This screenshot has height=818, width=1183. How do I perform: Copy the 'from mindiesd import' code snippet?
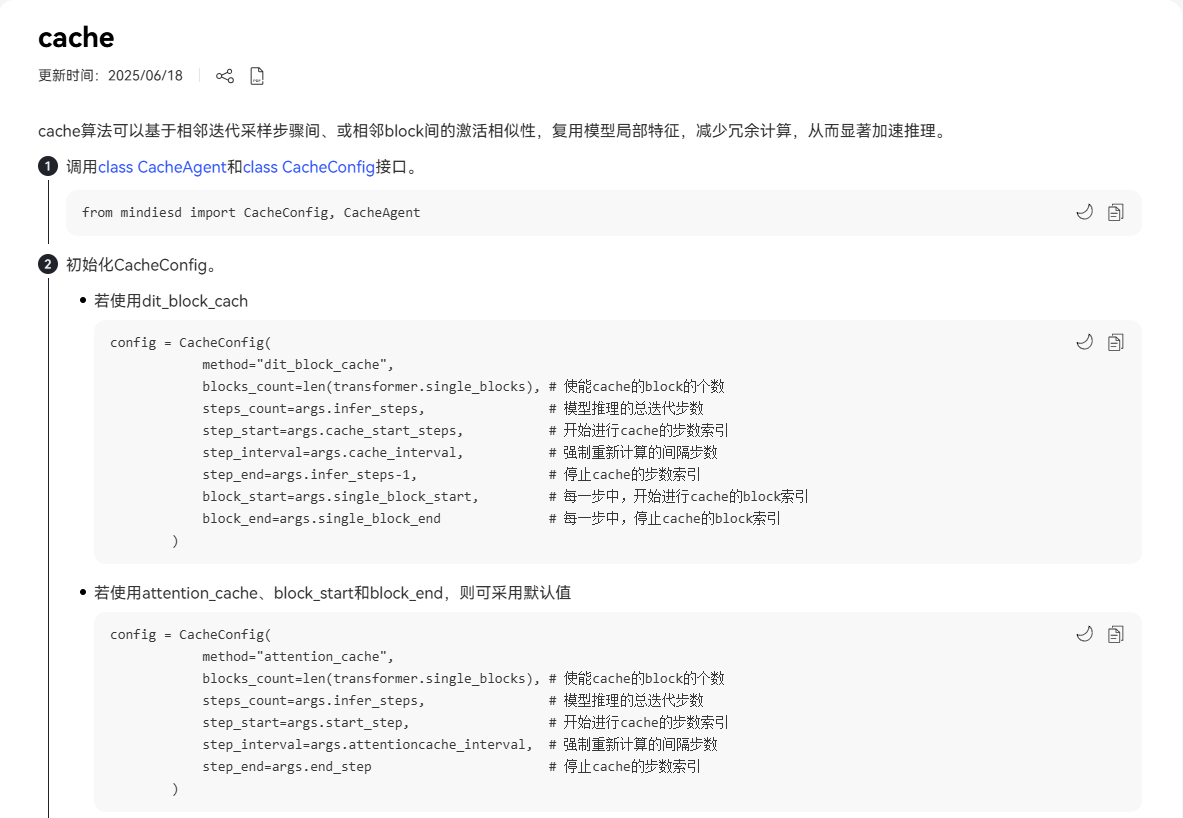coord(1116,212)
